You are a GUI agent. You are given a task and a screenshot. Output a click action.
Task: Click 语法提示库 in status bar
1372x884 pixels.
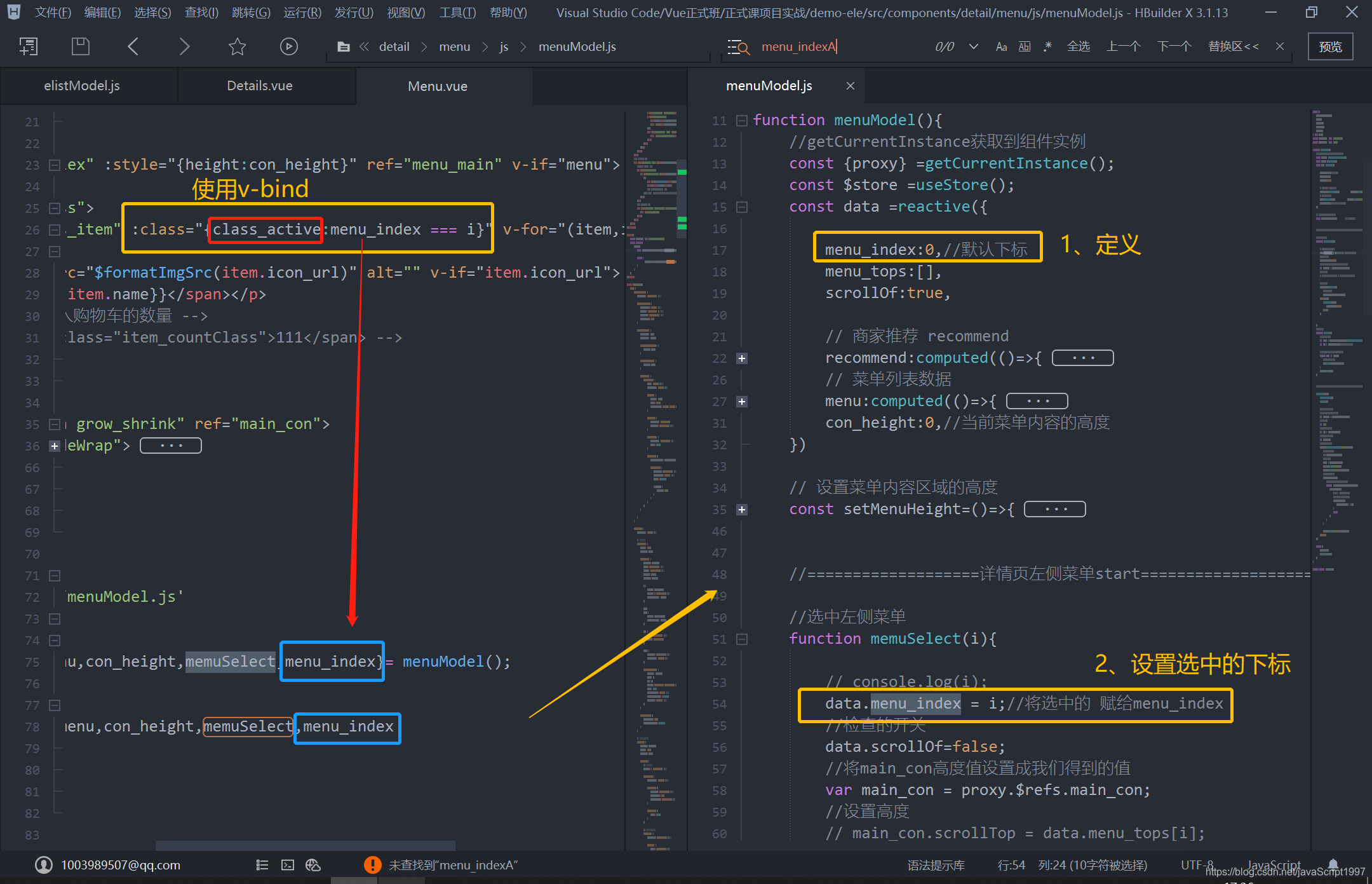click(x=936, y=866)
